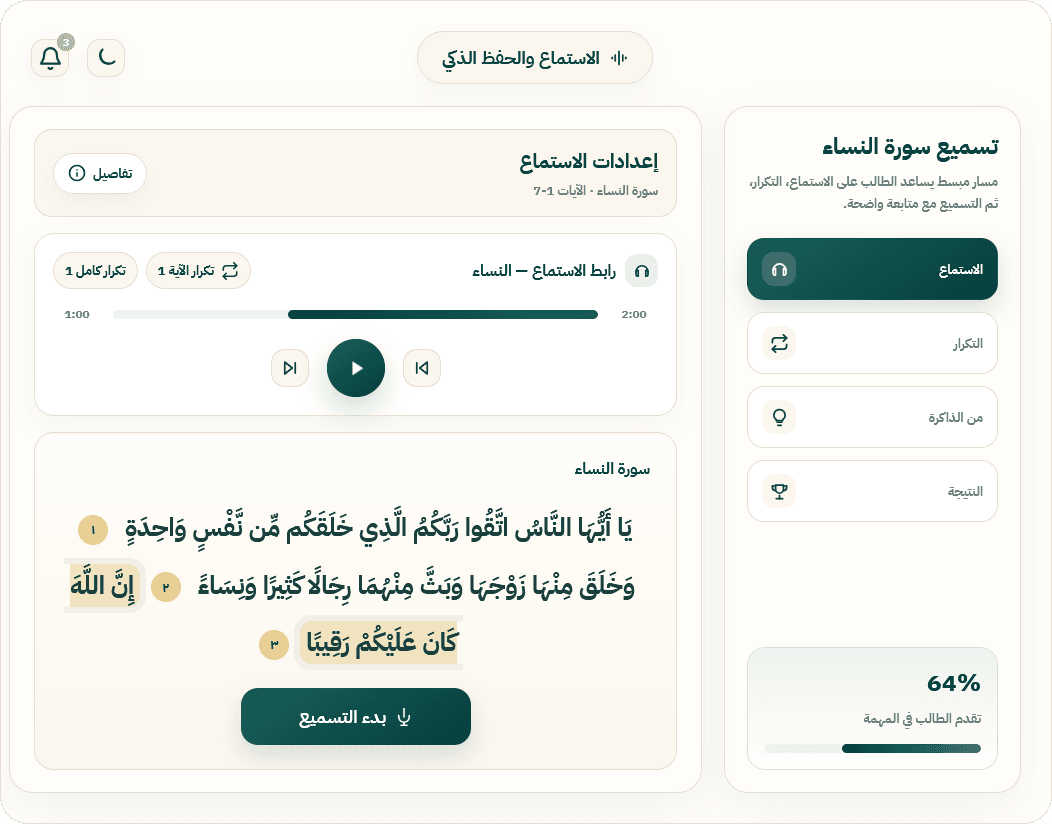Viewport: 1052px width, 824px height.
Task: Click the 2:00 time label
Action: point(634,315)
